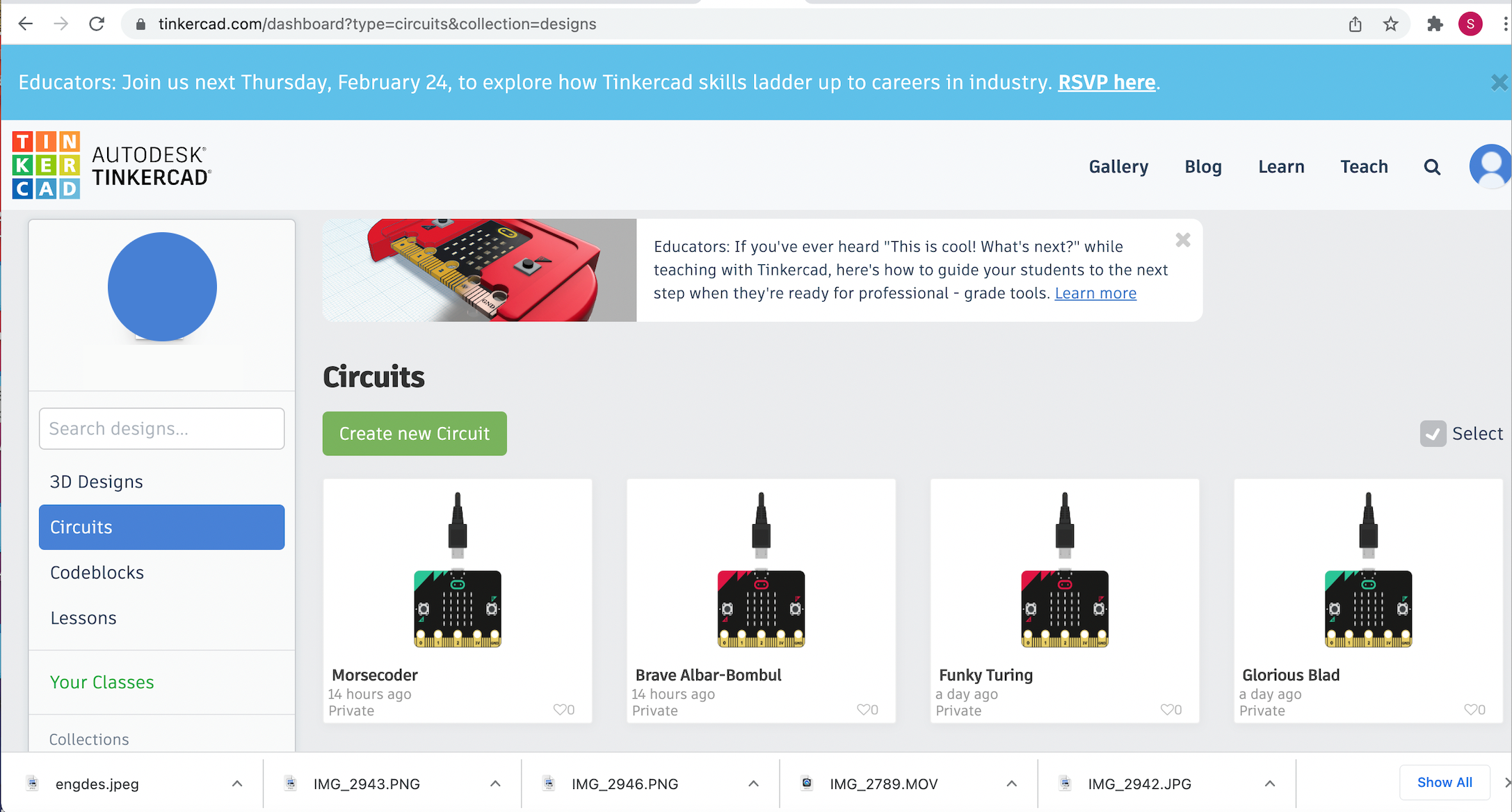1512x812 pixels.
Task: Close the Educators notice next to micro:bit image
Action: (x=1182, y=239)
